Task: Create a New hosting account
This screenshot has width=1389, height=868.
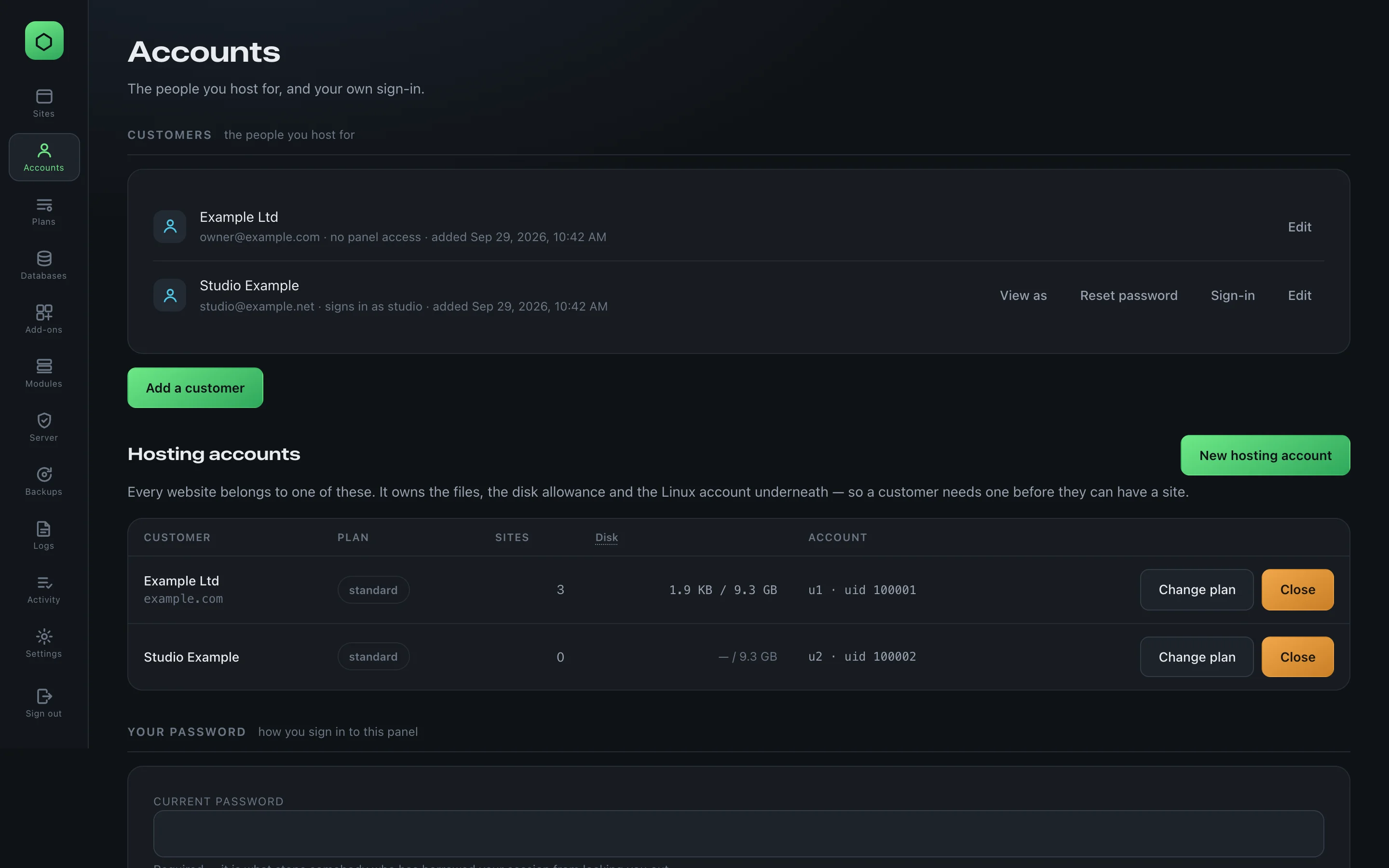Action: coord(1265,455)
